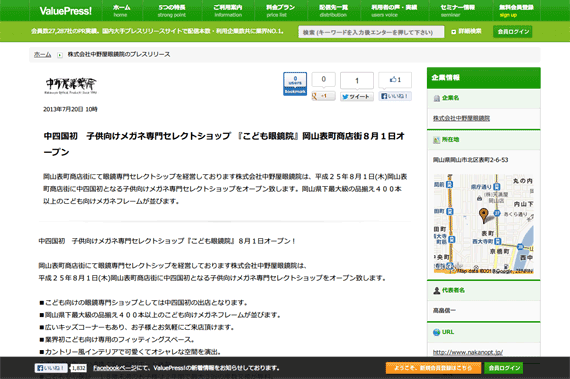The height and width of the screenshot is (379, 570).
Task: Click the bullet line 業界初こども向け専用のフィッティングスペース
Action: pos(117,340)
